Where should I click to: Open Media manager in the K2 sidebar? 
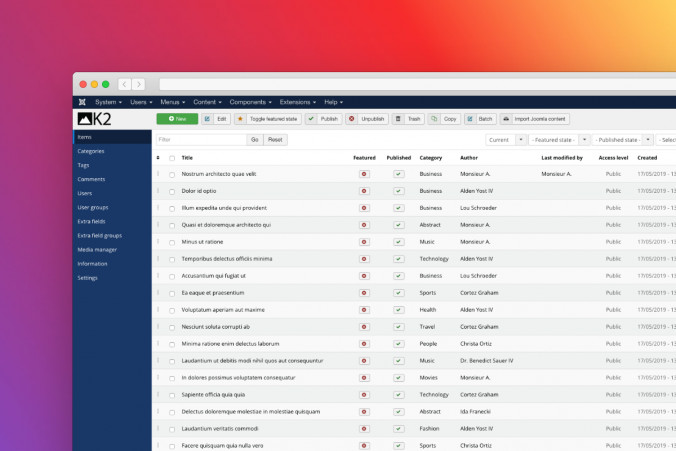click(97, 250)
